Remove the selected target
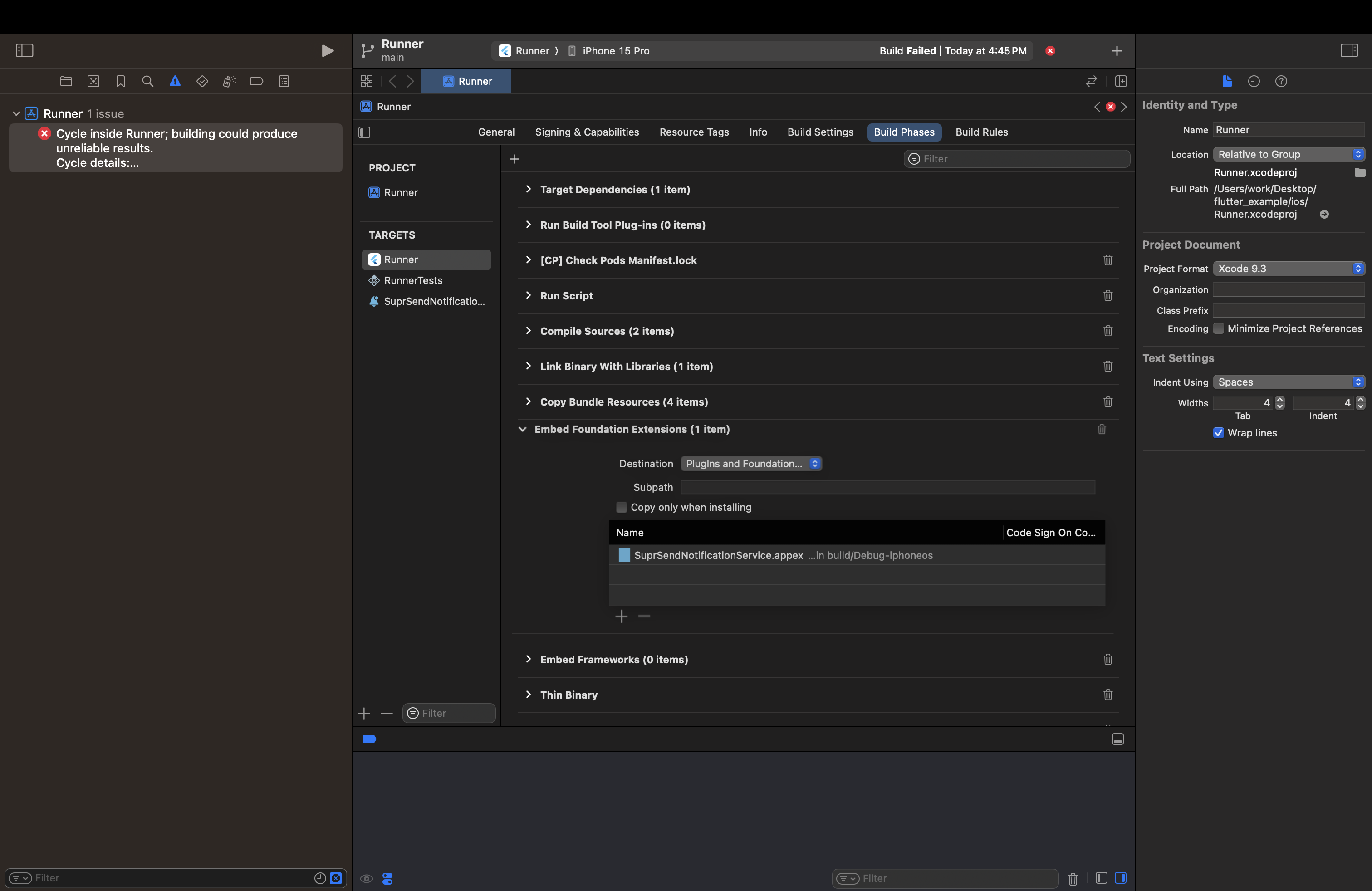This screenshot has height=891, width=1372. point(386,714)
